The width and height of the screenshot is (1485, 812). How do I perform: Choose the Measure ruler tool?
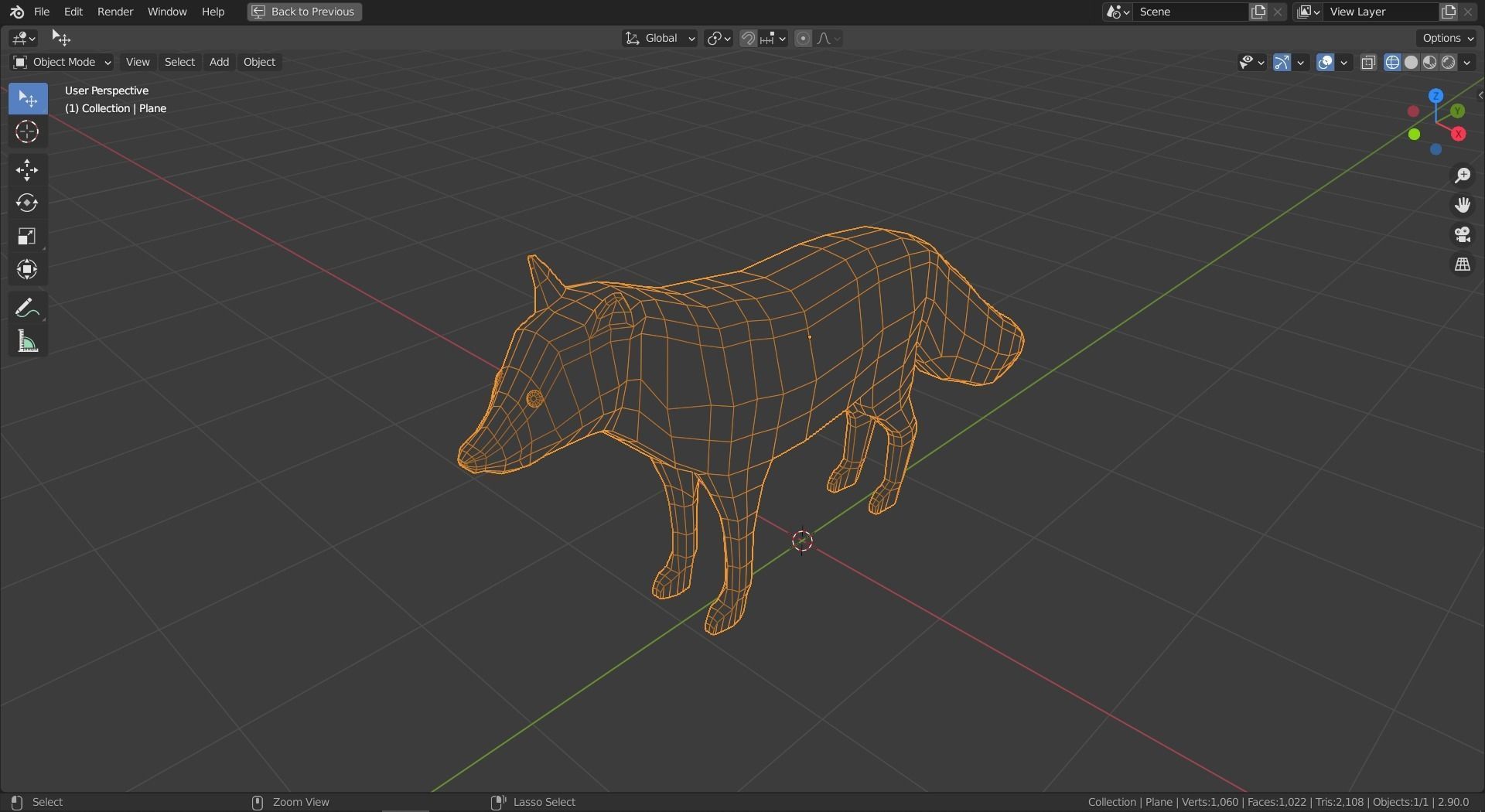click(x=28, y=341)
